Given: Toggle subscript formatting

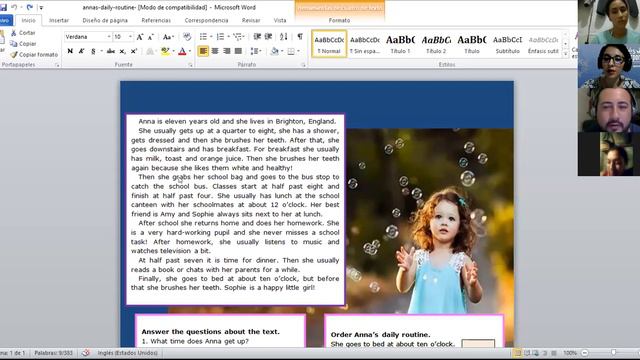Looking at the screenshot, I should (122, 51).
